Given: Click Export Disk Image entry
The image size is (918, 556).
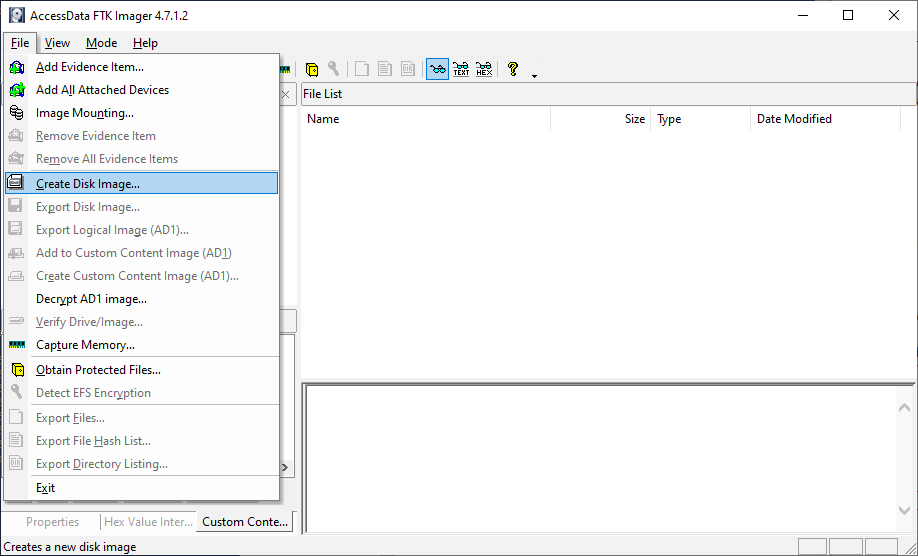Looking at the screenshot, I should [141, 207].
